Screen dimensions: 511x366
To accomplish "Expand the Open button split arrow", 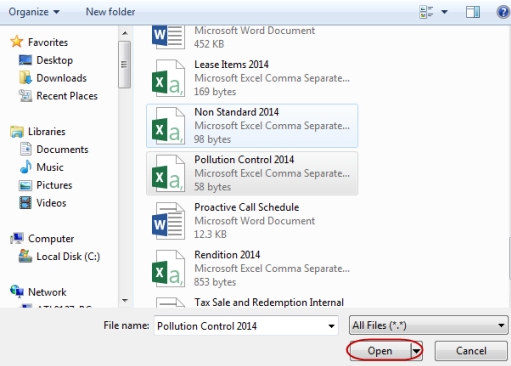I will 417,351.
